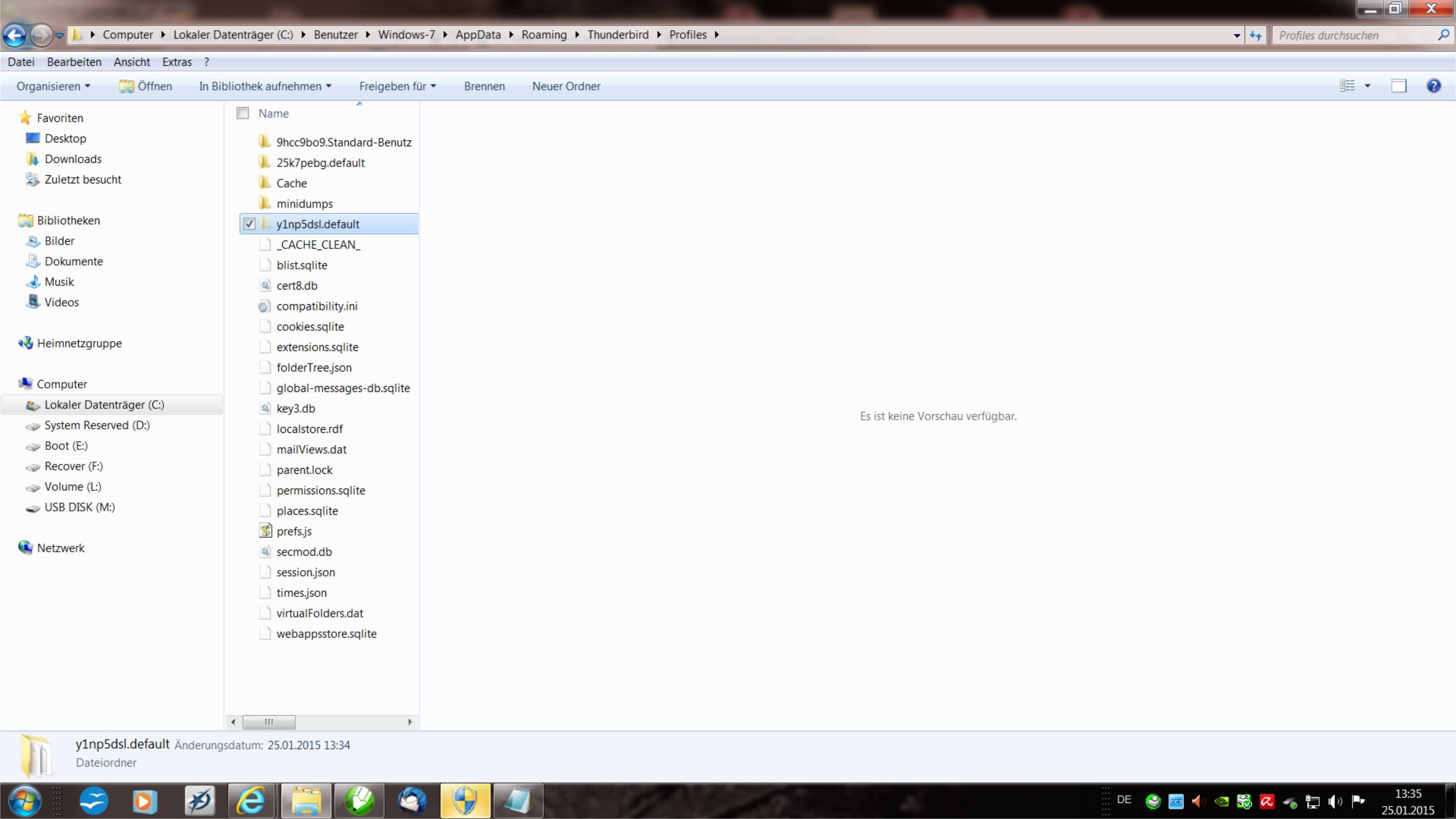Click the Windows Start orb
This screenshot has height=819, width=1456.
point(24,800)
